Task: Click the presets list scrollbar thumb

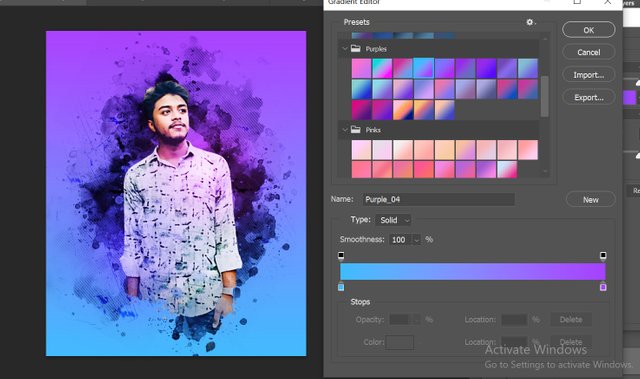Action: [x=544, y=96]
